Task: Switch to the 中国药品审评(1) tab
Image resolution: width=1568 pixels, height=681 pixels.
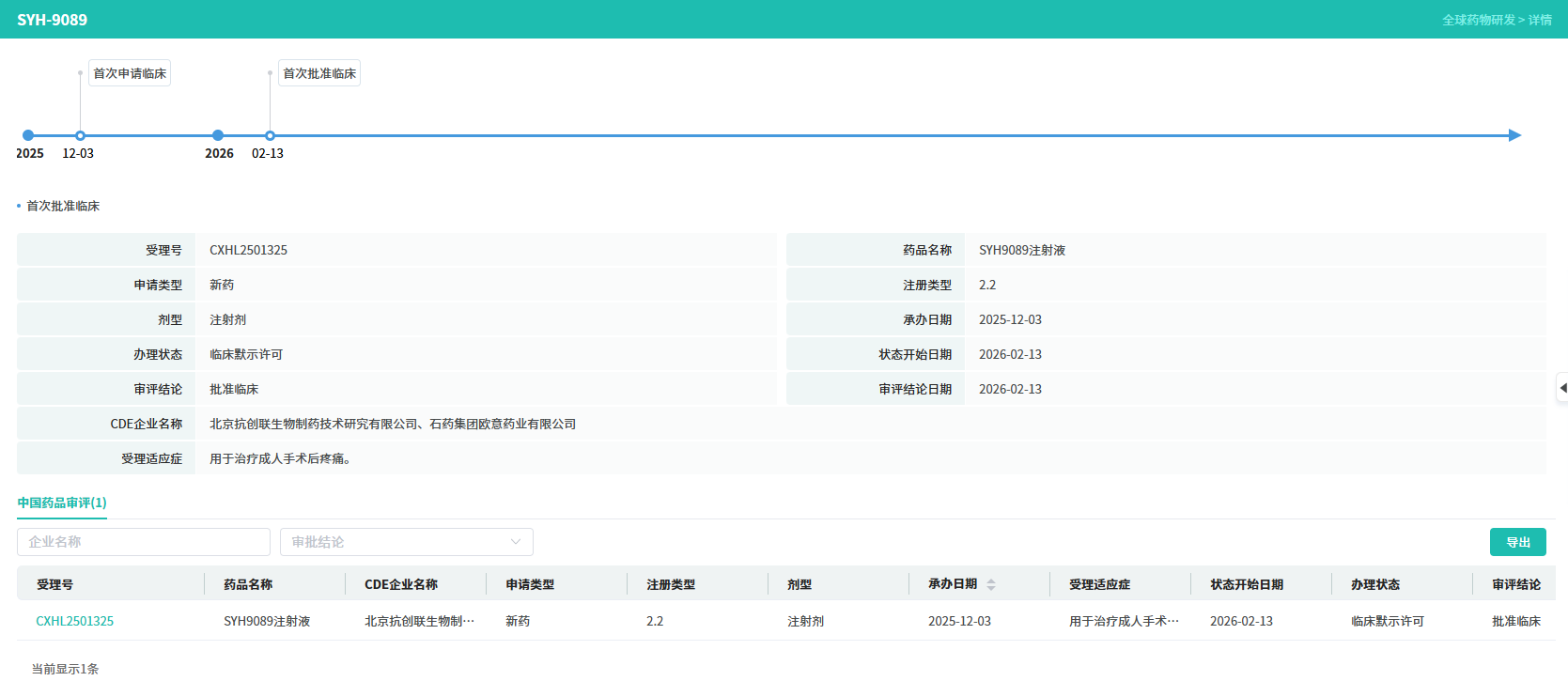Action: pyautogui.click(x=62, y=503)
